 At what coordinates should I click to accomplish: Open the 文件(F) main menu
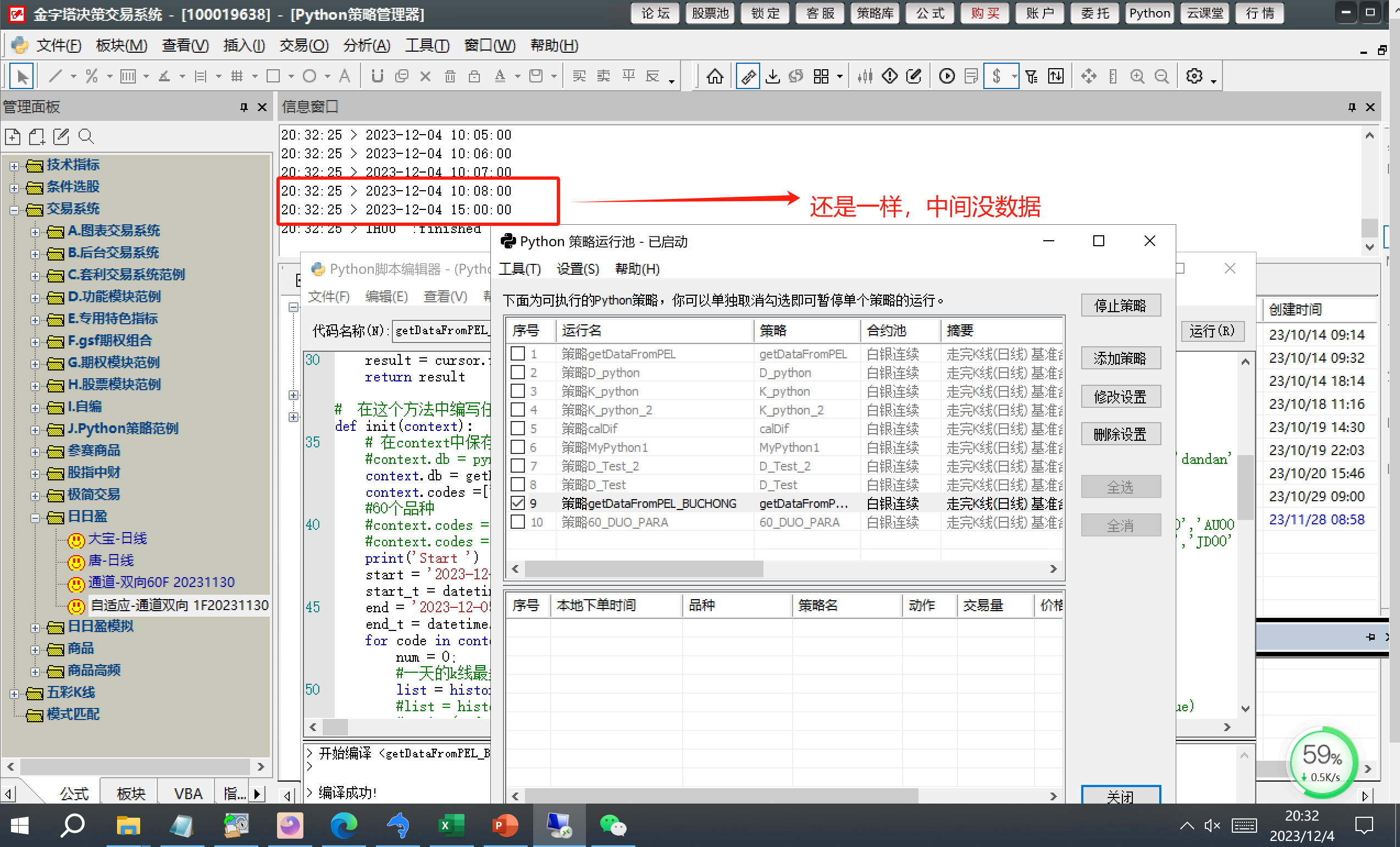(x=59, y=46)
